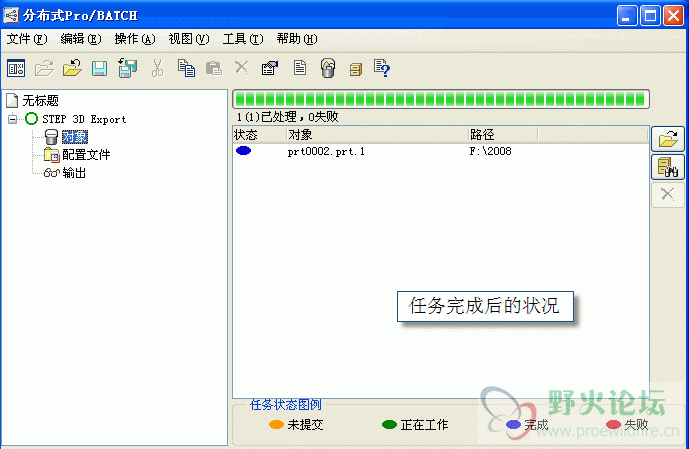Click the remove object X button
Screen dimensions: 689x449
pyautogui.click(x=667, y=194)
